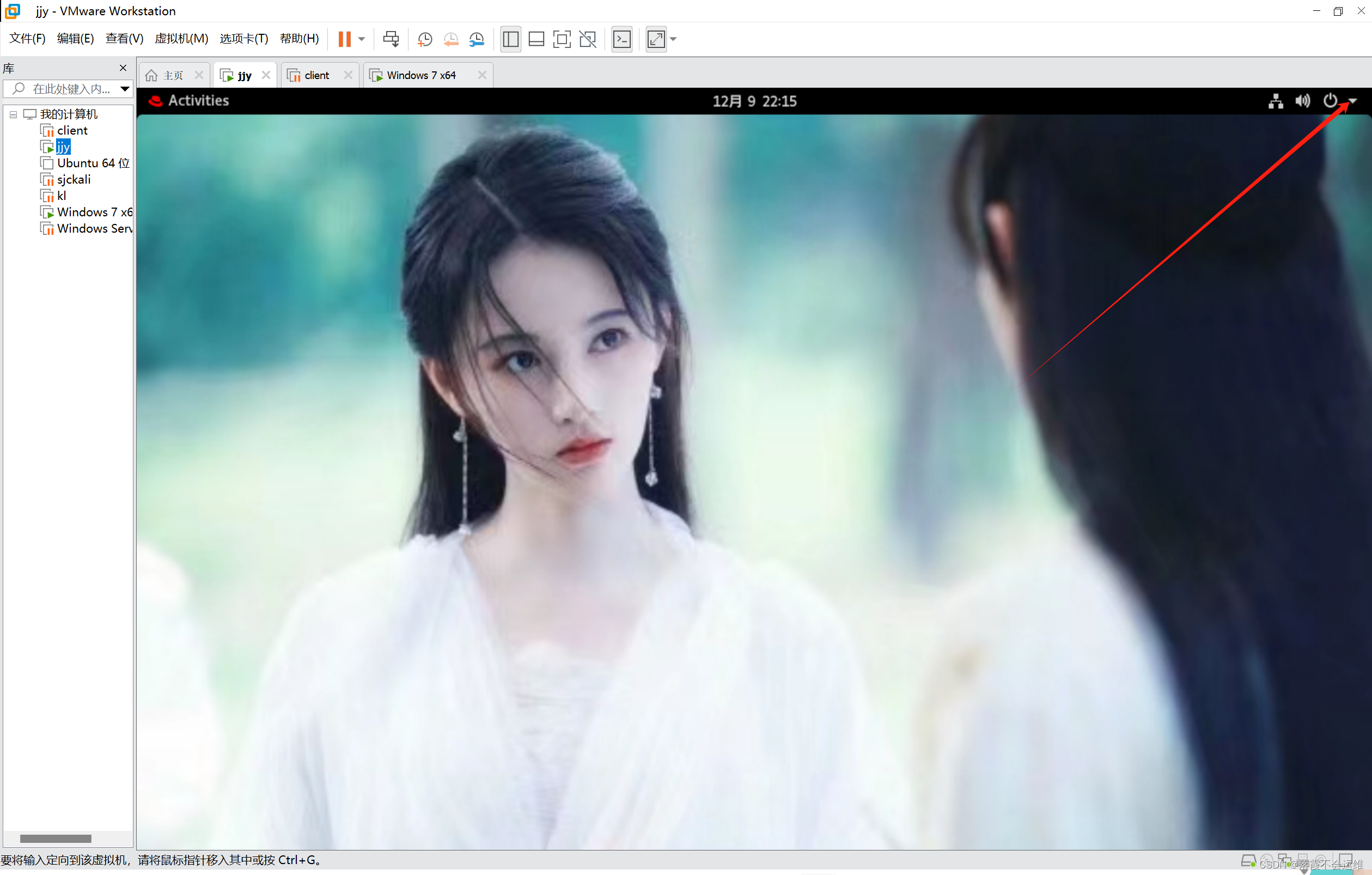Open the console view icon
This screenshot has height=875, width=1372.
pos(621,39)
